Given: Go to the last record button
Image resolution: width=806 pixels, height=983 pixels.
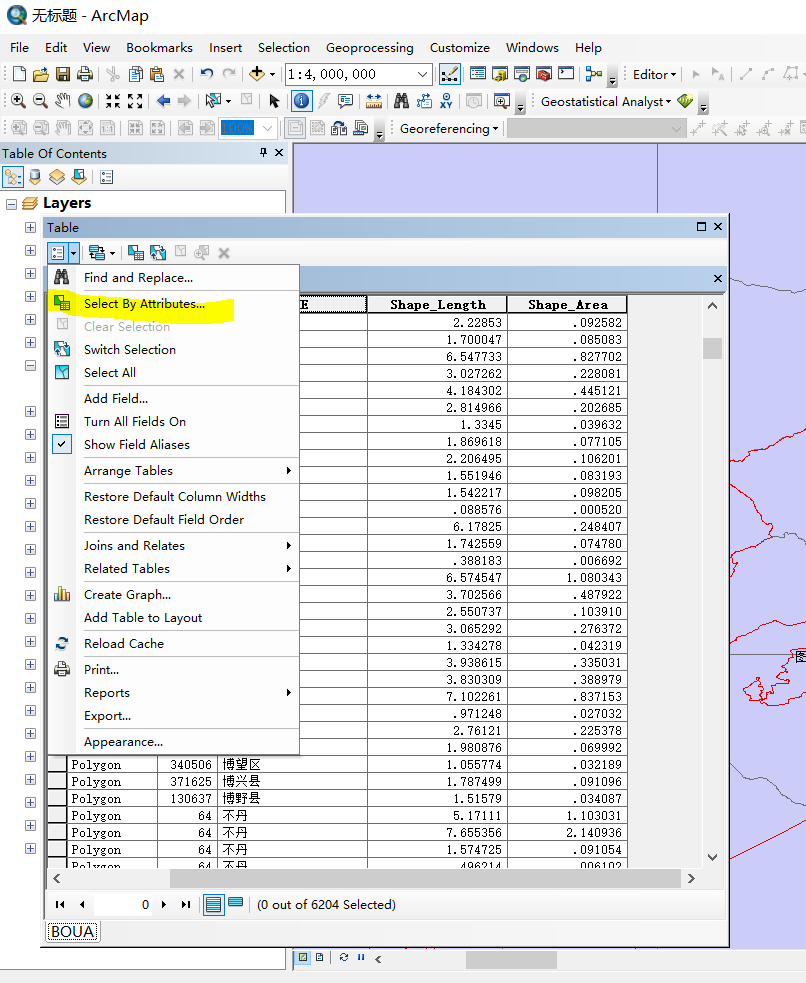Looking at the screenshot, I should click(186, 904).
